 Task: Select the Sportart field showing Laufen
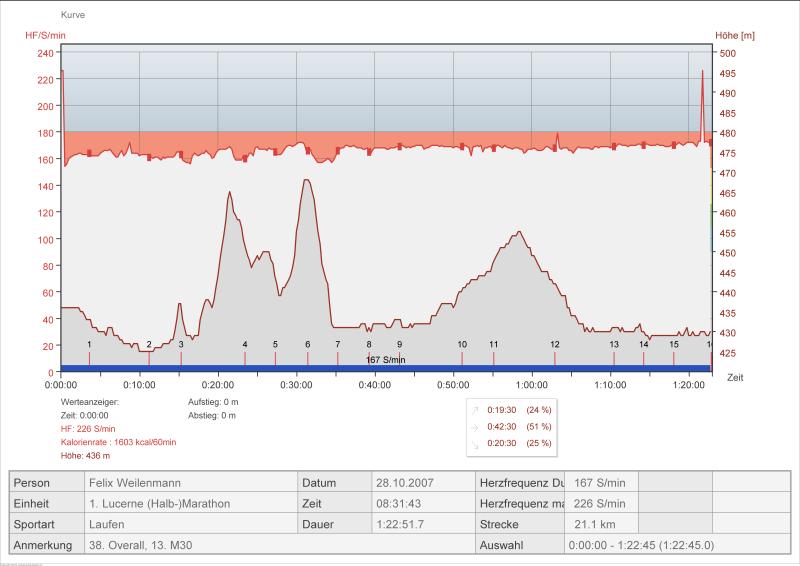click(x=190, y=524)
